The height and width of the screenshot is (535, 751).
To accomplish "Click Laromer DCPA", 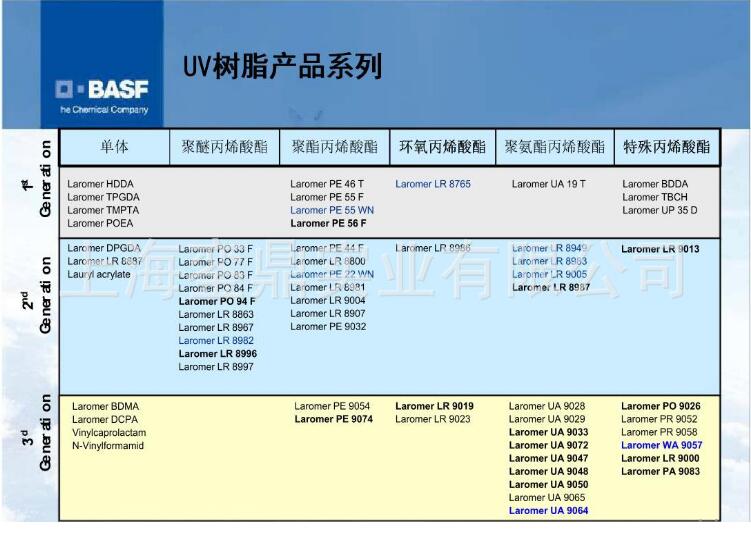I will pos(105,420).
